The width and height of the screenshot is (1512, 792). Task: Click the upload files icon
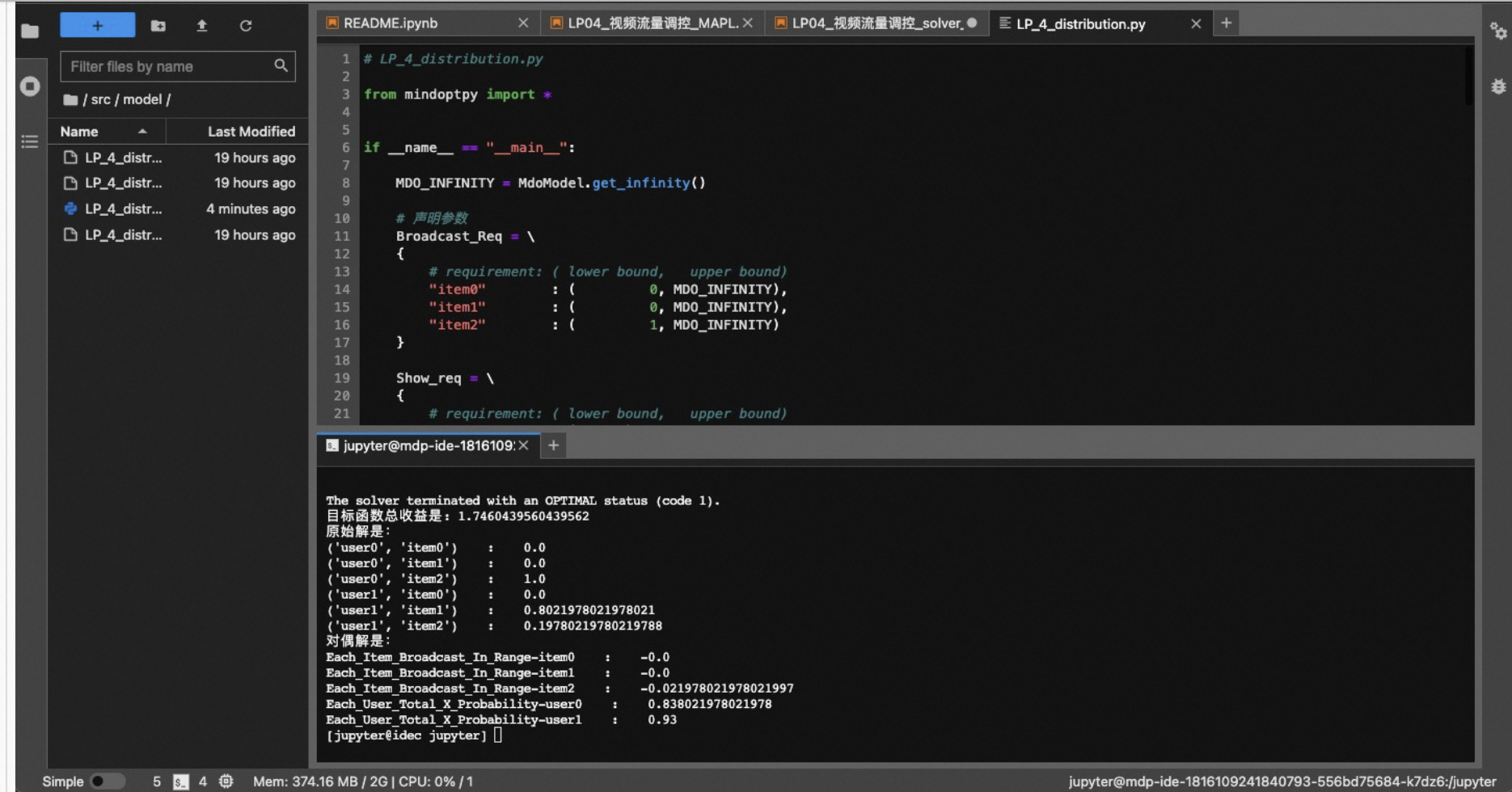202,26
